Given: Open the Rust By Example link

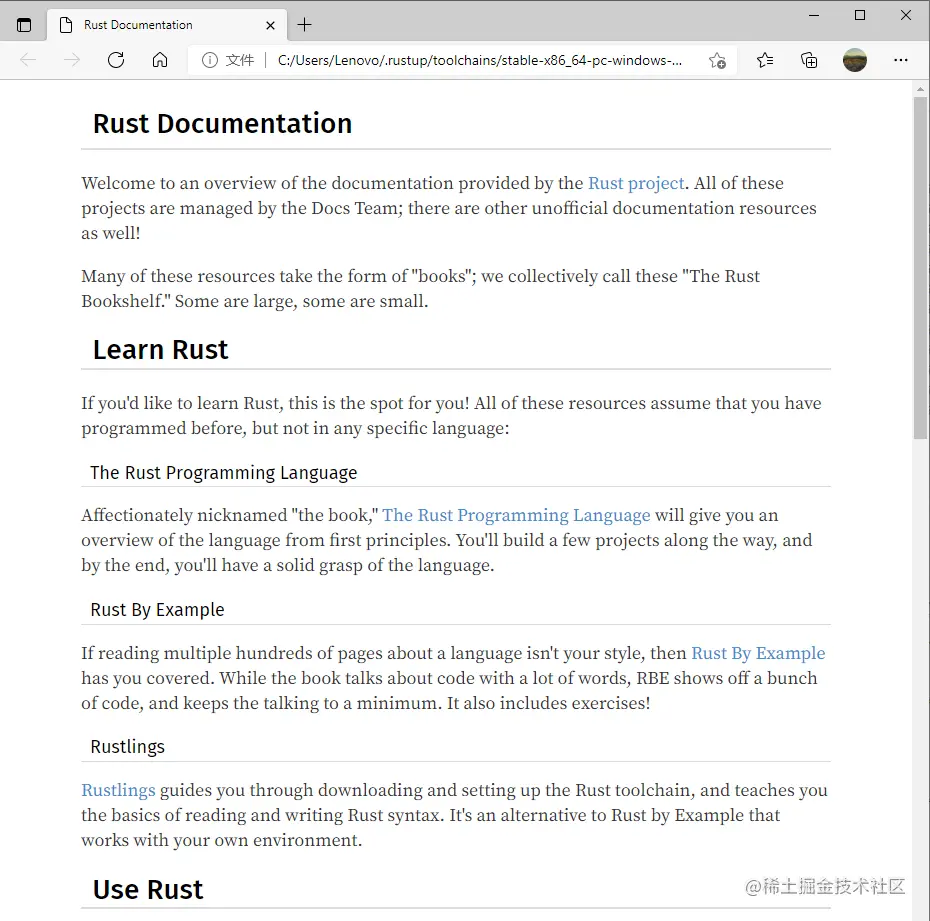Looking at the screenshot, I should pos(758,653).
